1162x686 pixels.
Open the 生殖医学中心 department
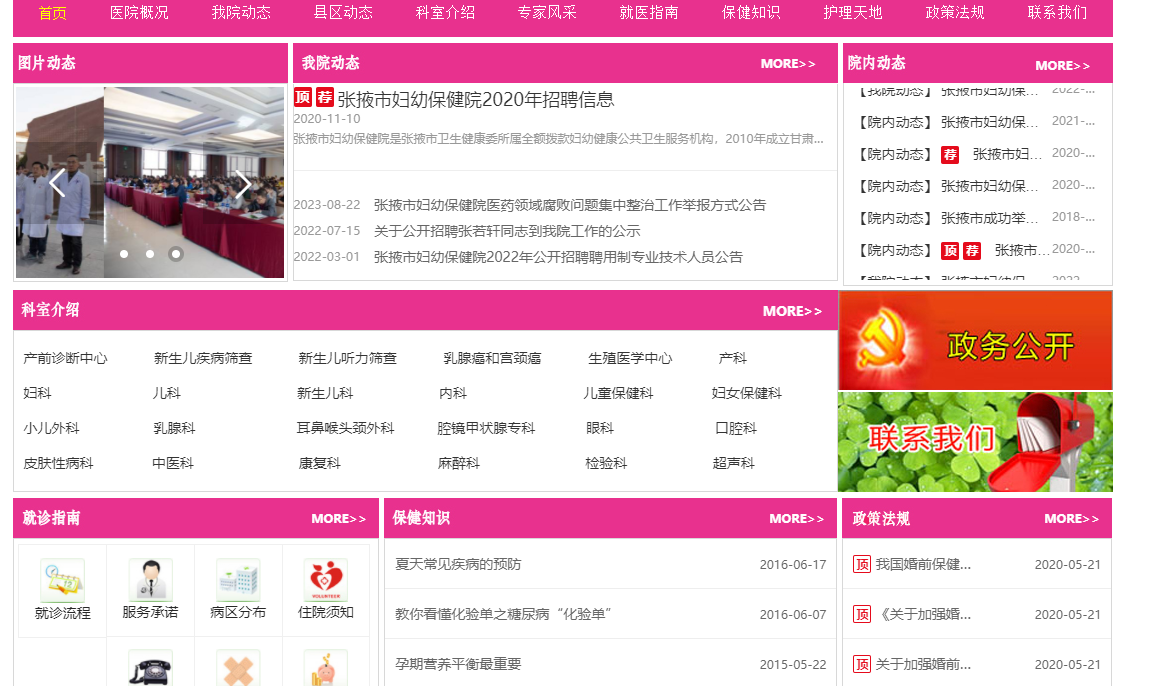coord(630,359)
